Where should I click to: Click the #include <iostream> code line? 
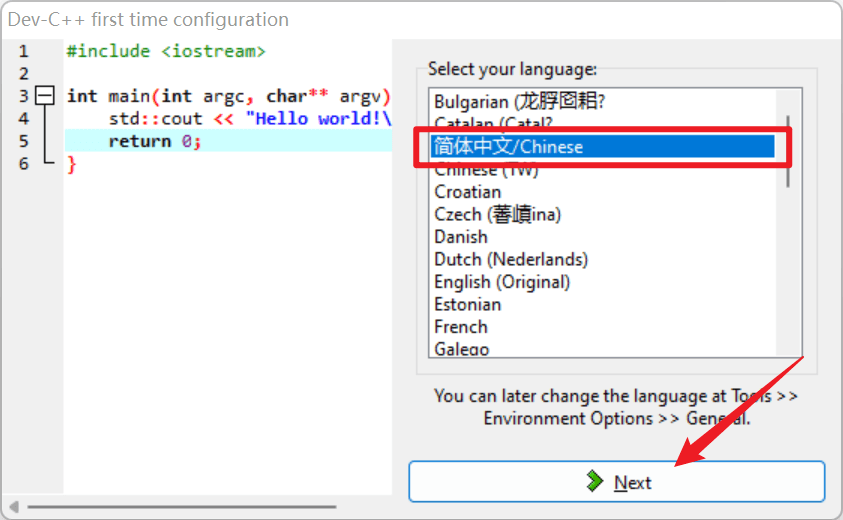(x=166, y=51)
